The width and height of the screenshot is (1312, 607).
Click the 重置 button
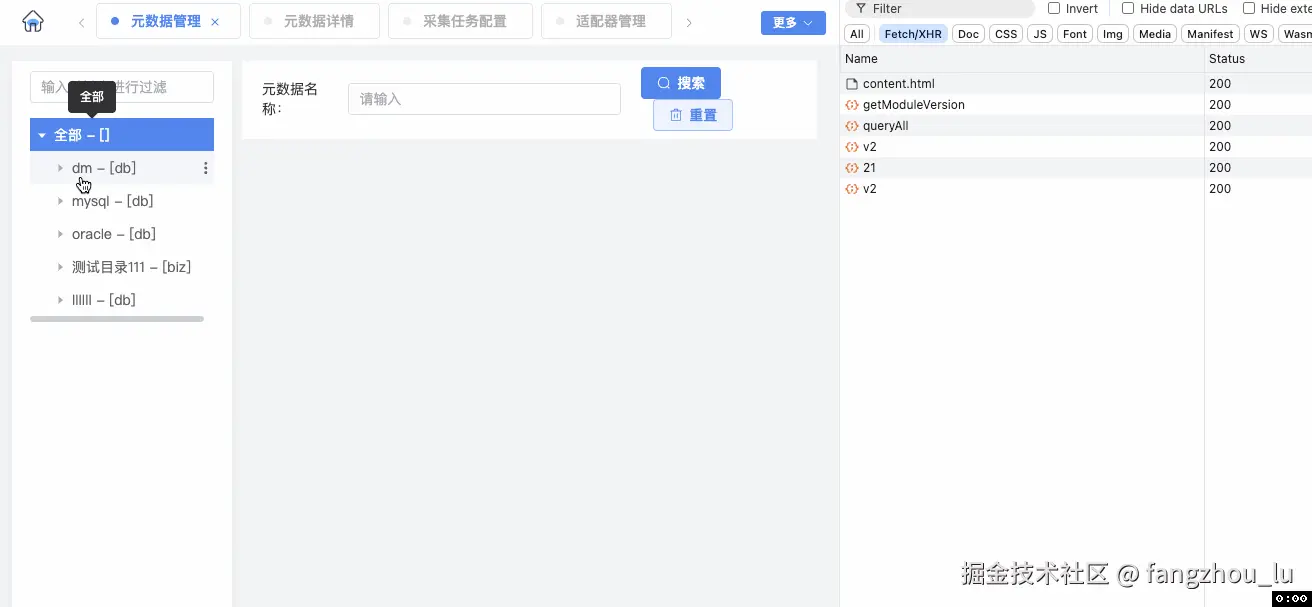[693, 115]
